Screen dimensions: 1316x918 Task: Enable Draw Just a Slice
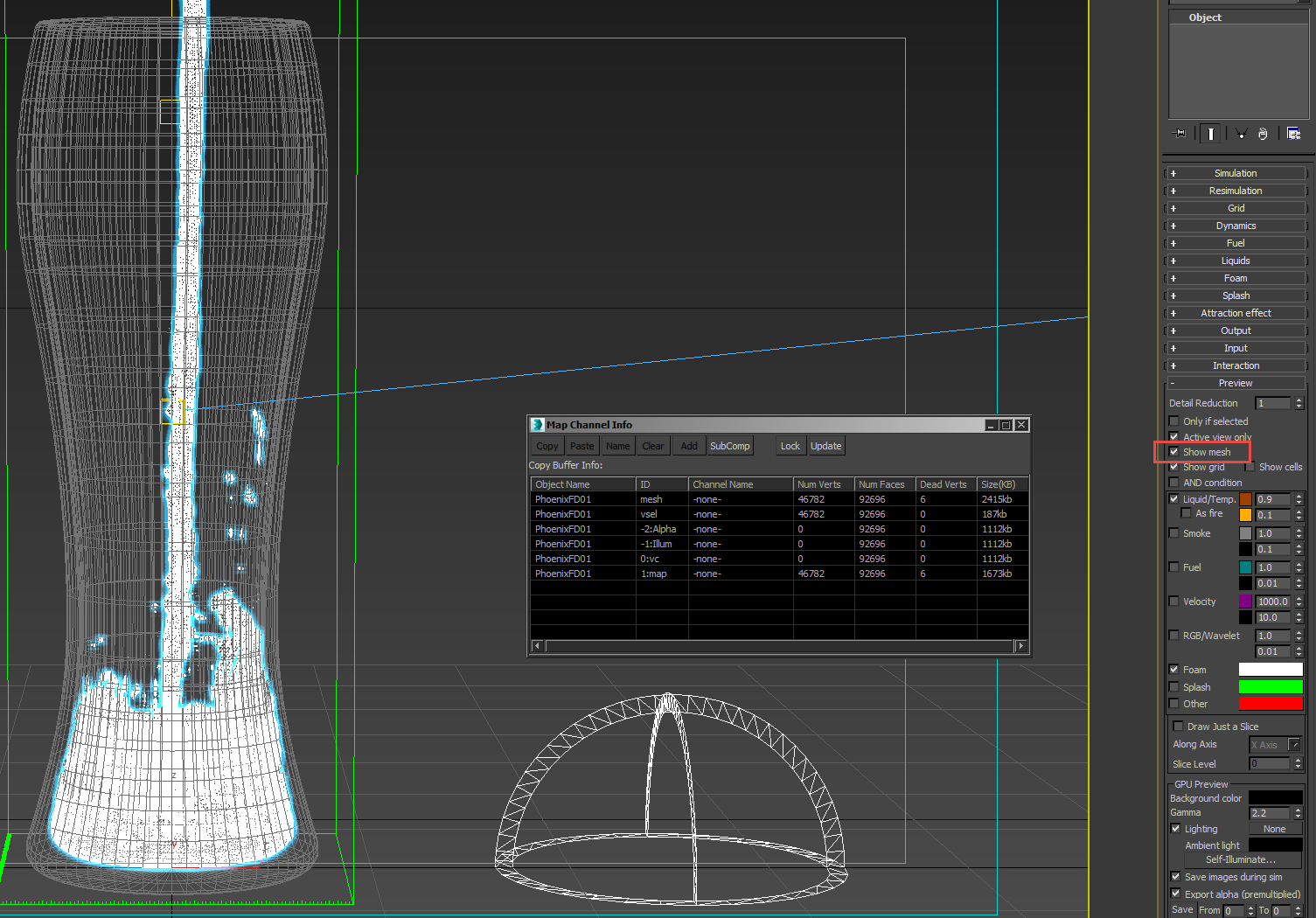point(1179,727)
